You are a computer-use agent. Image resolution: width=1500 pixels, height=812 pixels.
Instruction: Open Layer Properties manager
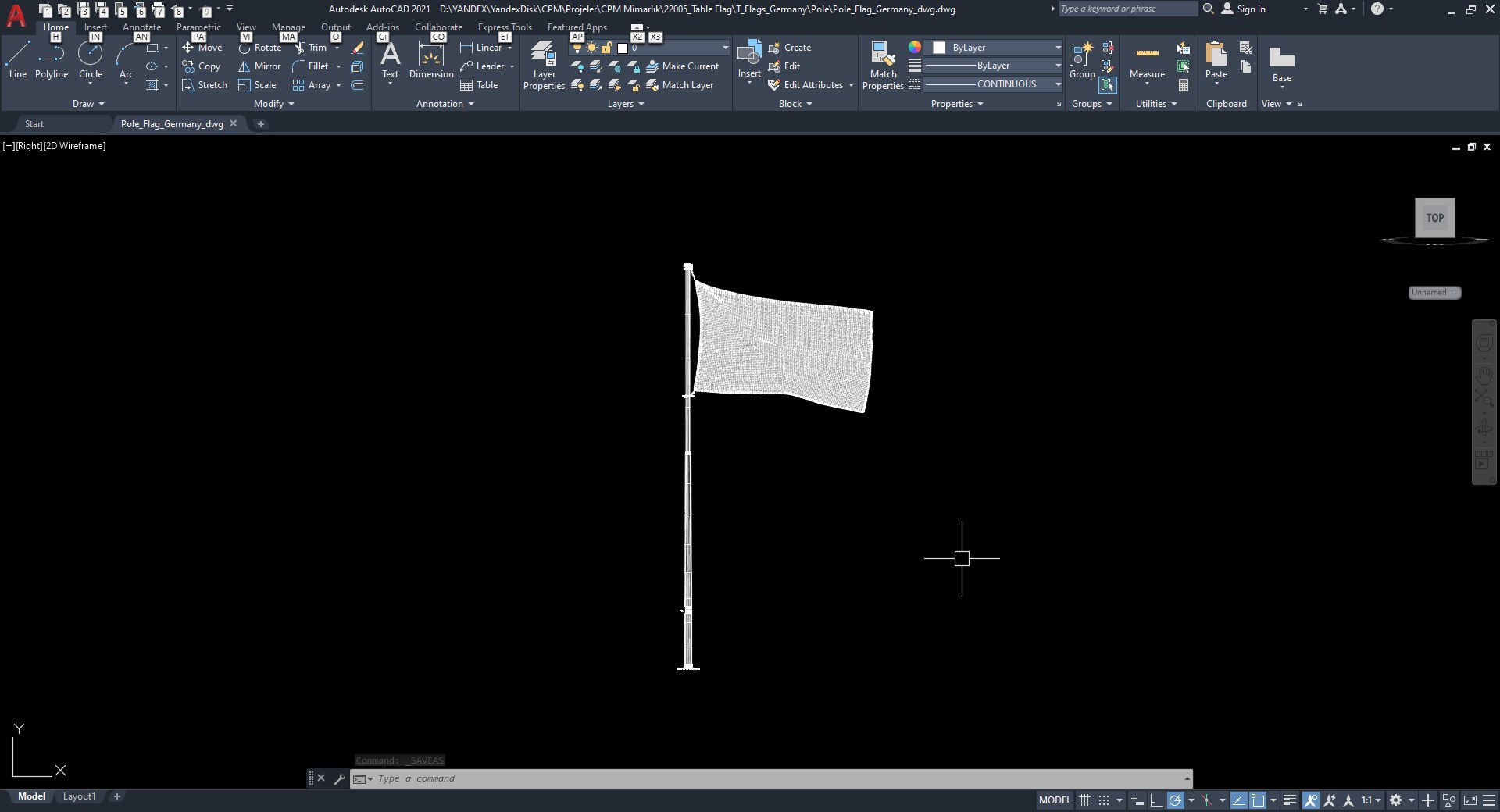click(x=544, y=66)
